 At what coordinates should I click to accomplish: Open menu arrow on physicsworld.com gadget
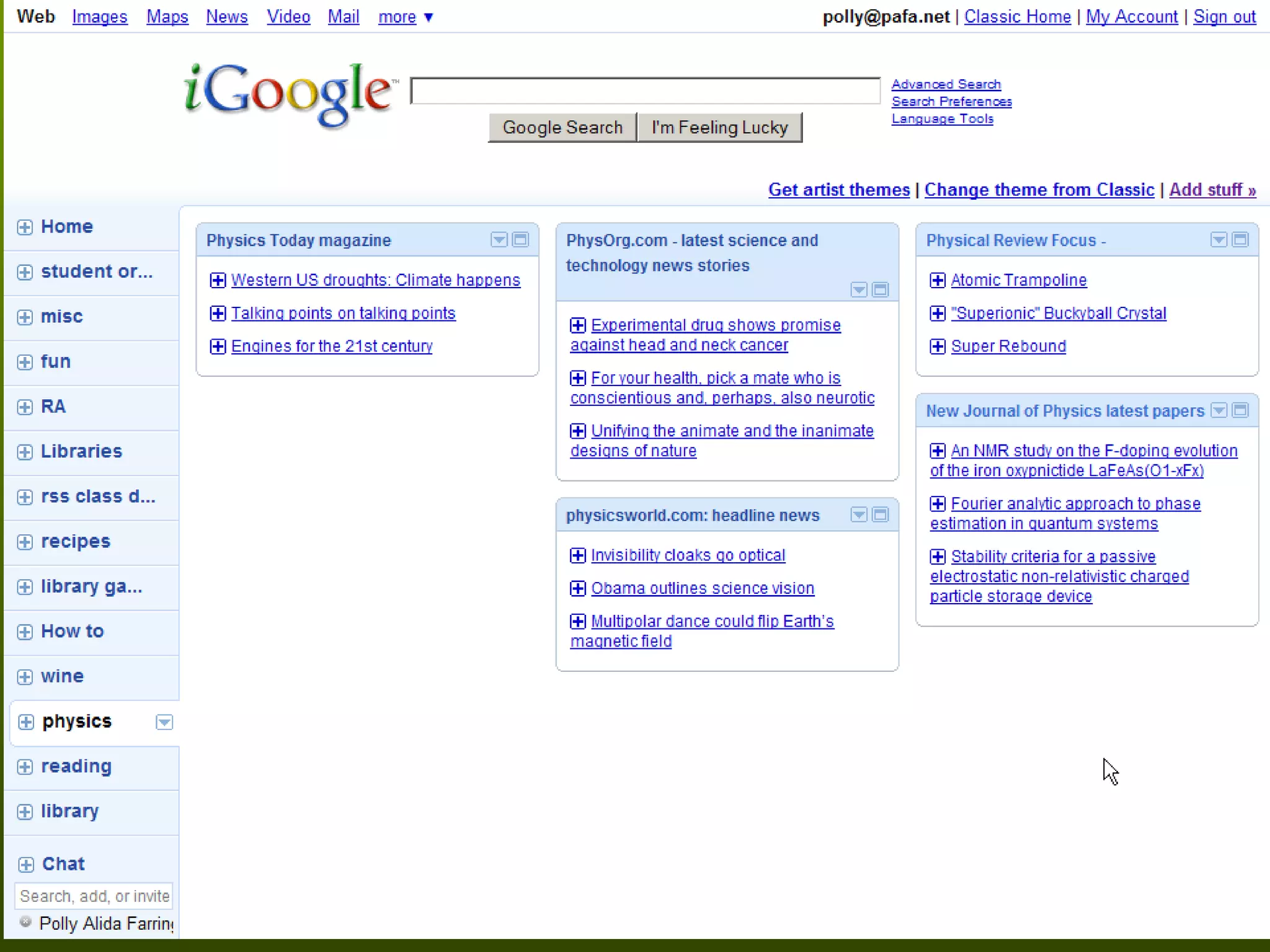[x=858, y=514]
